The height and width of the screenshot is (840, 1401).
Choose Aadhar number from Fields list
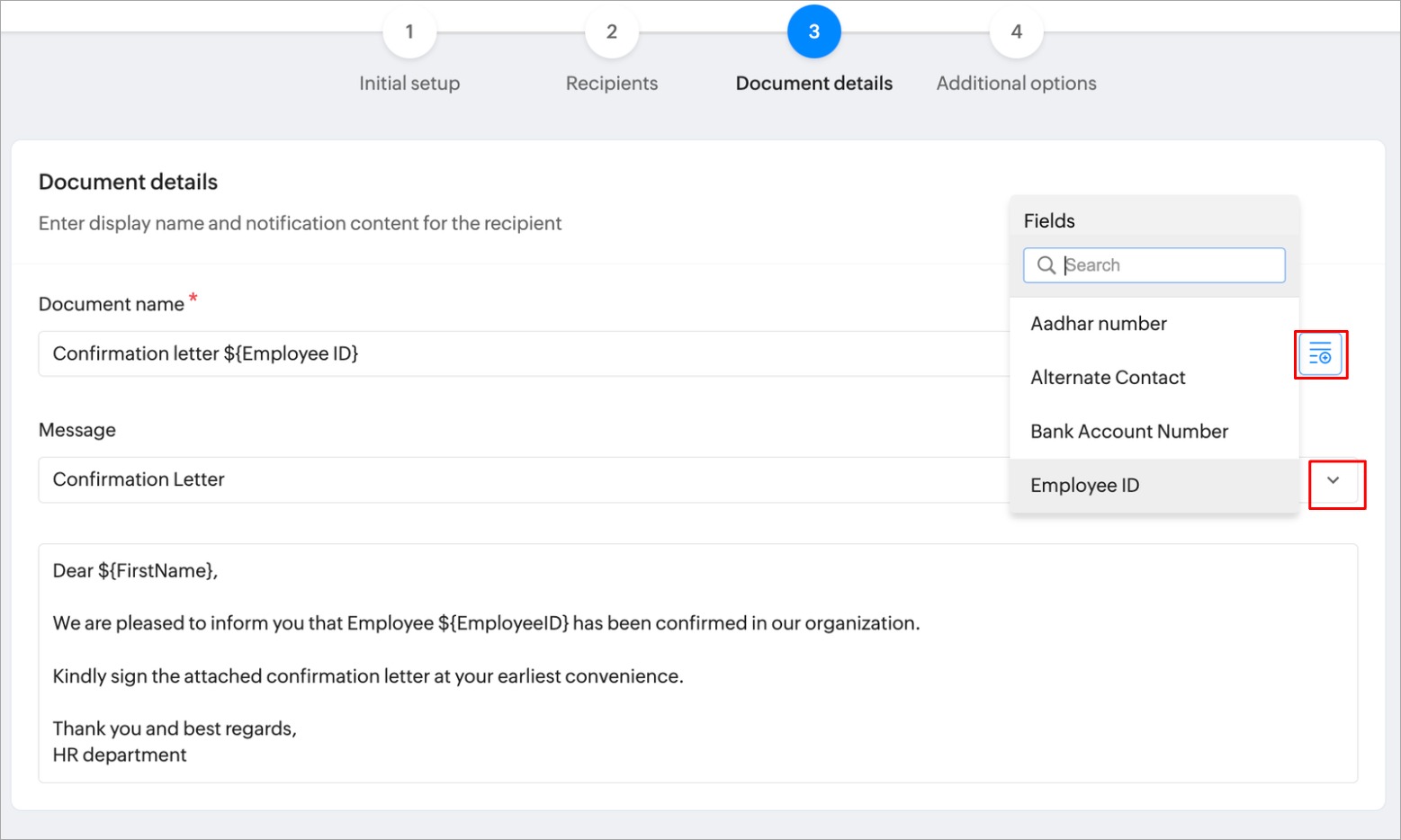click(1099, 324)
